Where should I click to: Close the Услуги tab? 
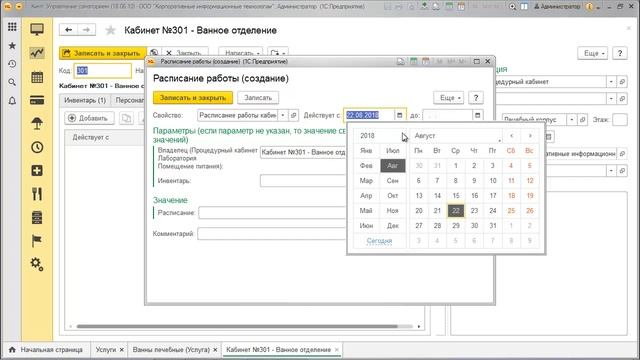point(122,350)
